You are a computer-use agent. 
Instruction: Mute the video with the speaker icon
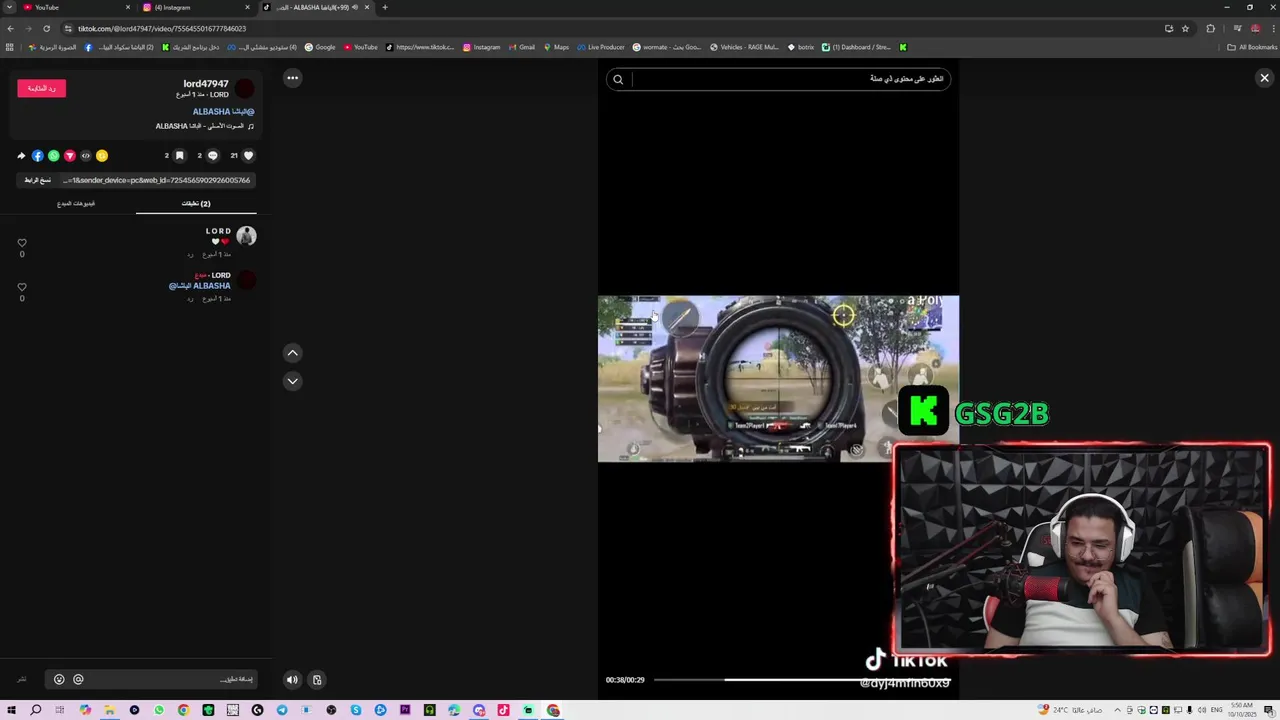click(292, 680)
